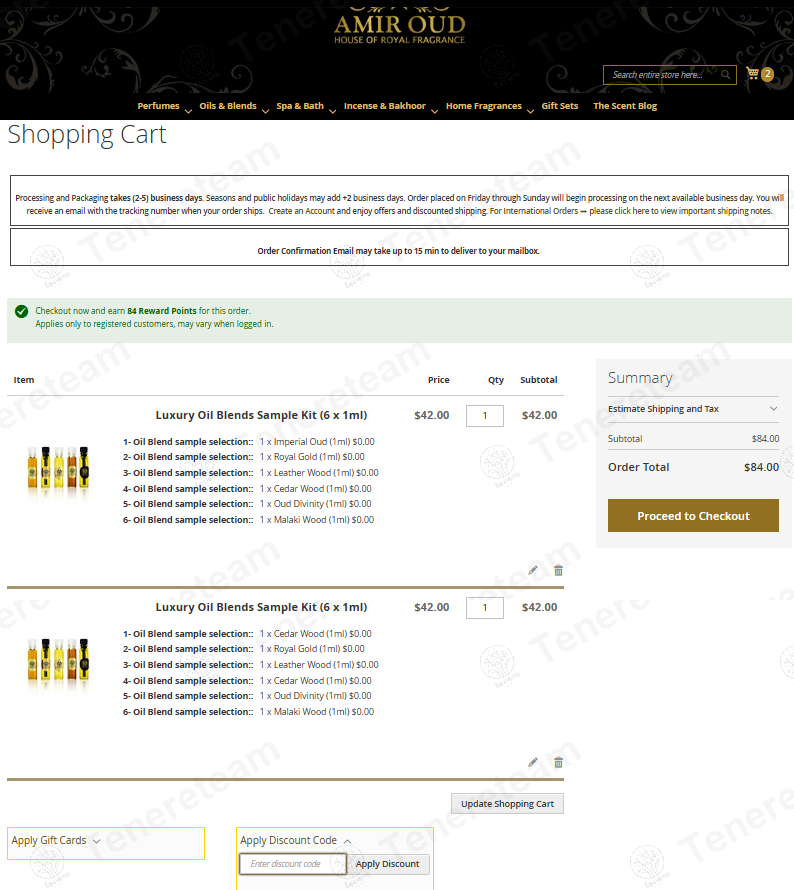Delete the first Sample Kit with trash icon
794x890 pixels.
tap(558, 570)
